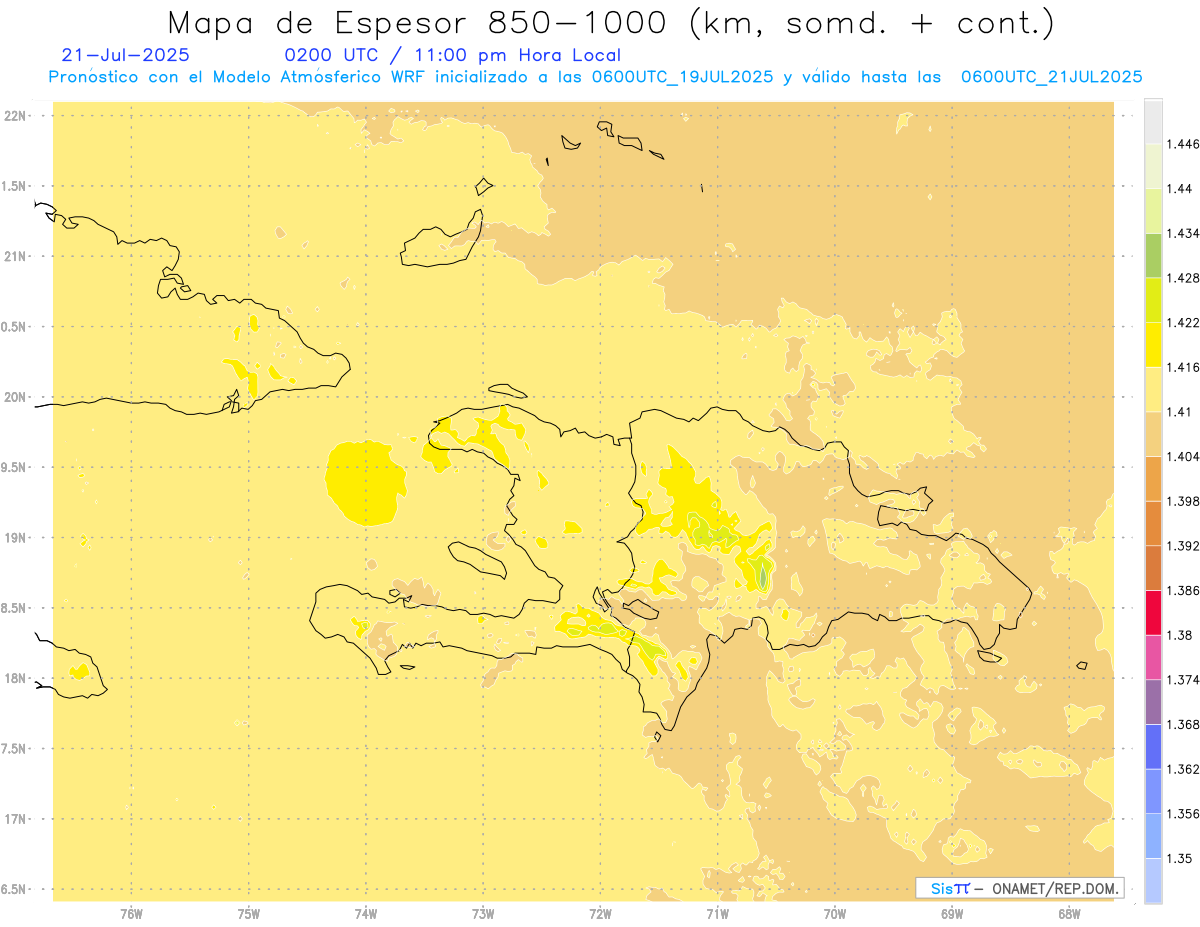Click the "22N" latitude label

click(14, 115)
